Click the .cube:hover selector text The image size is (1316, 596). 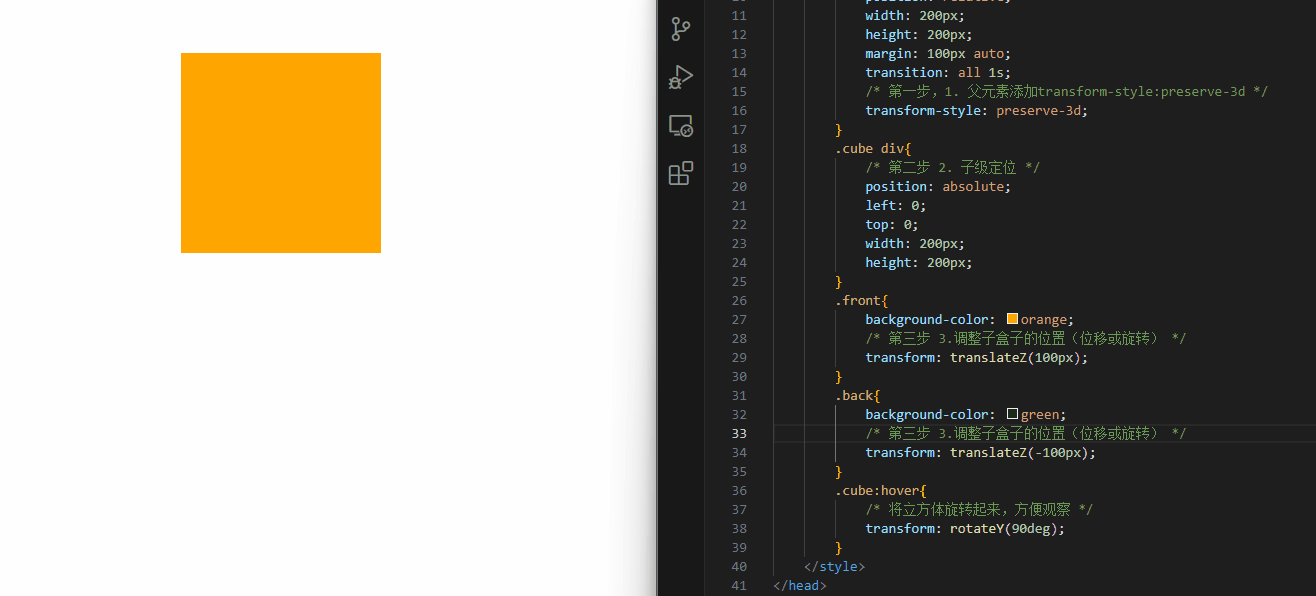[x=878, y=490]
